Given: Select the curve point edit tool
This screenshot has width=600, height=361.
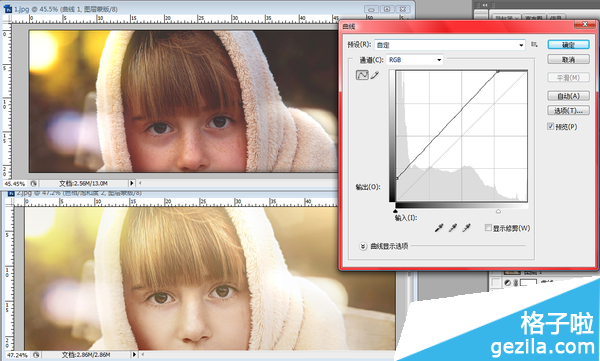Looking at the screenshot, I should 362,75.
